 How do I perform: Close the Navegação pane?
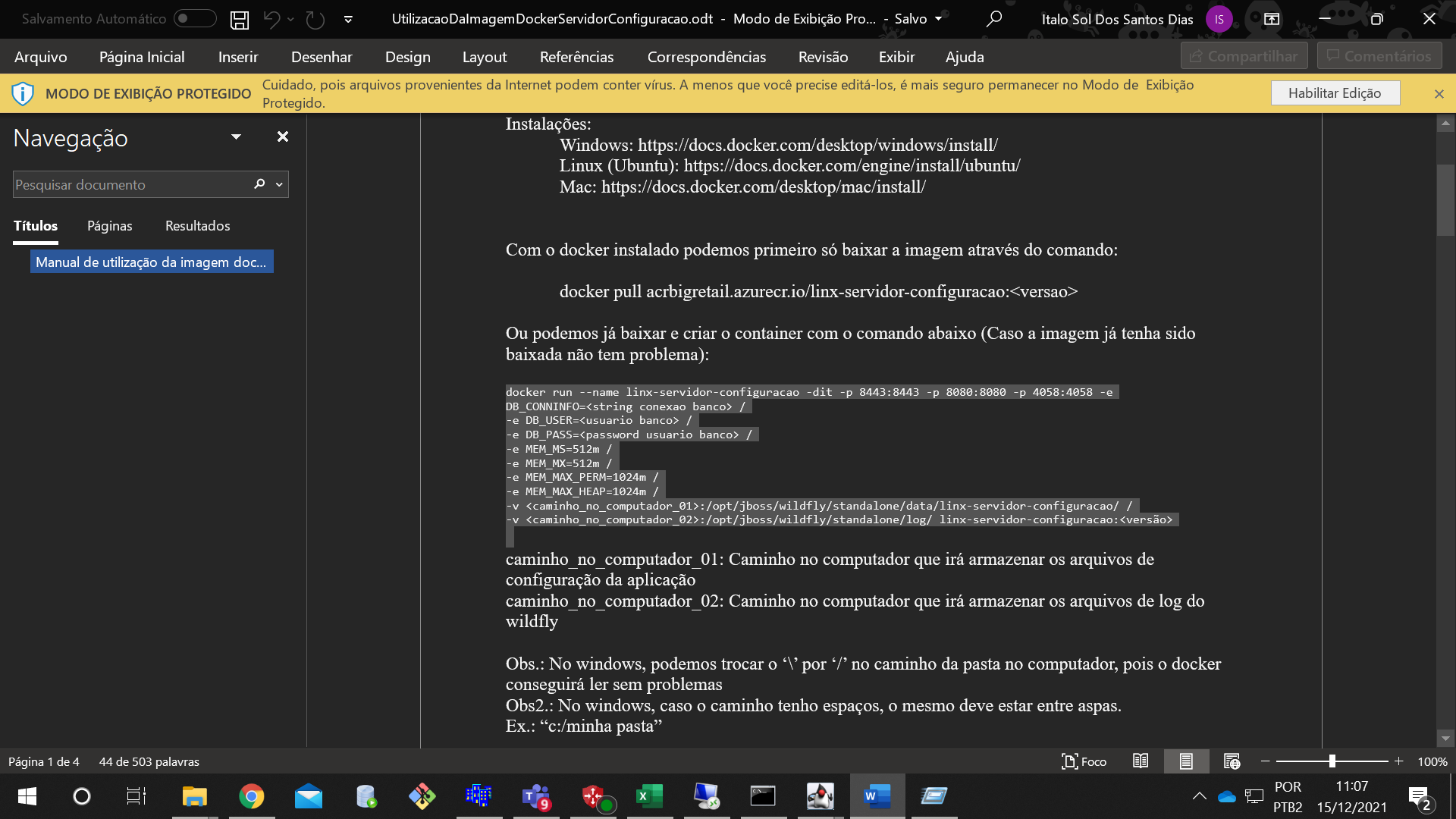[283, 136]
